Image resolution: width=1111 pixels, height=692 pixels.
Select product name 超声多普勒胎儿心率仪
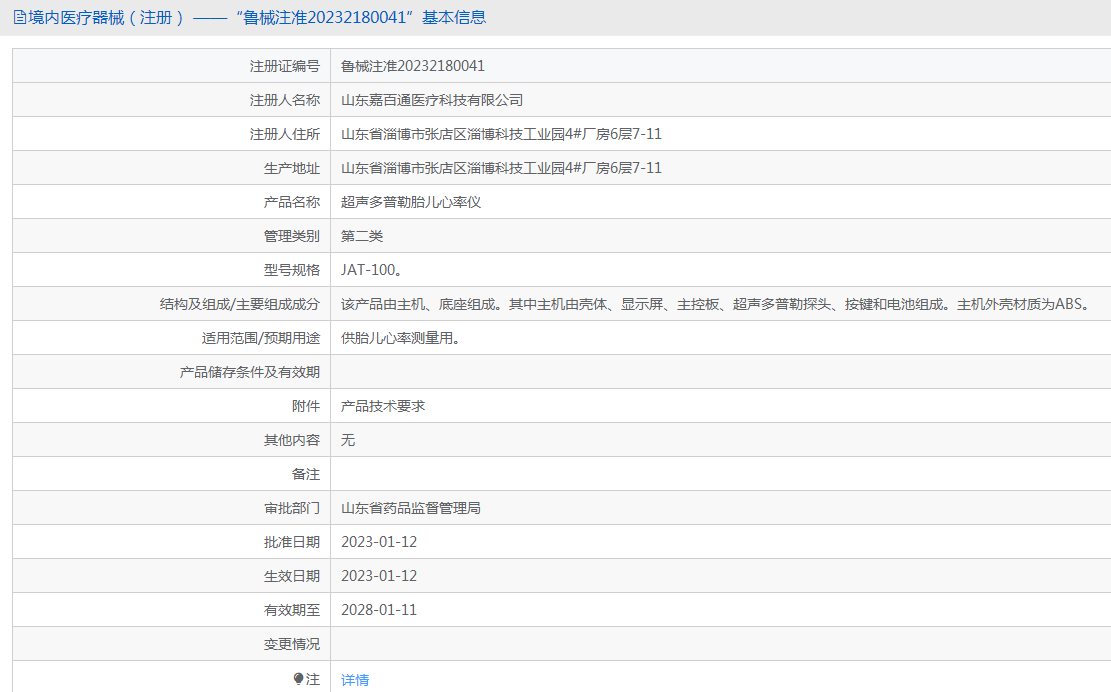(411, 202)
